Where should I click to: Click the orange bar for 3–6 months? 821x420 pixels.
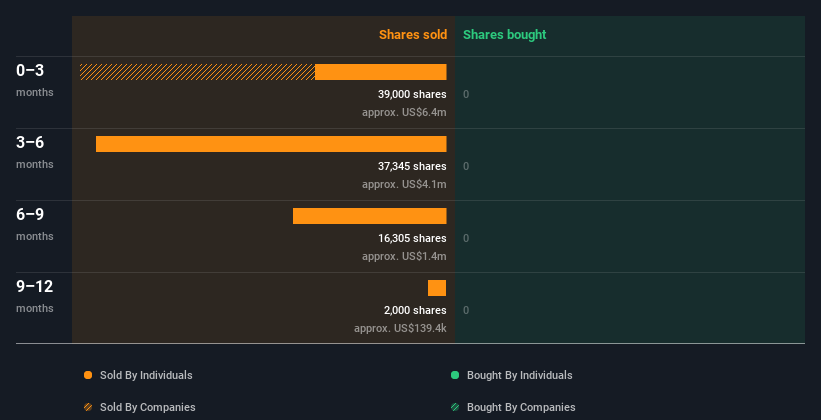pos(271,144)
